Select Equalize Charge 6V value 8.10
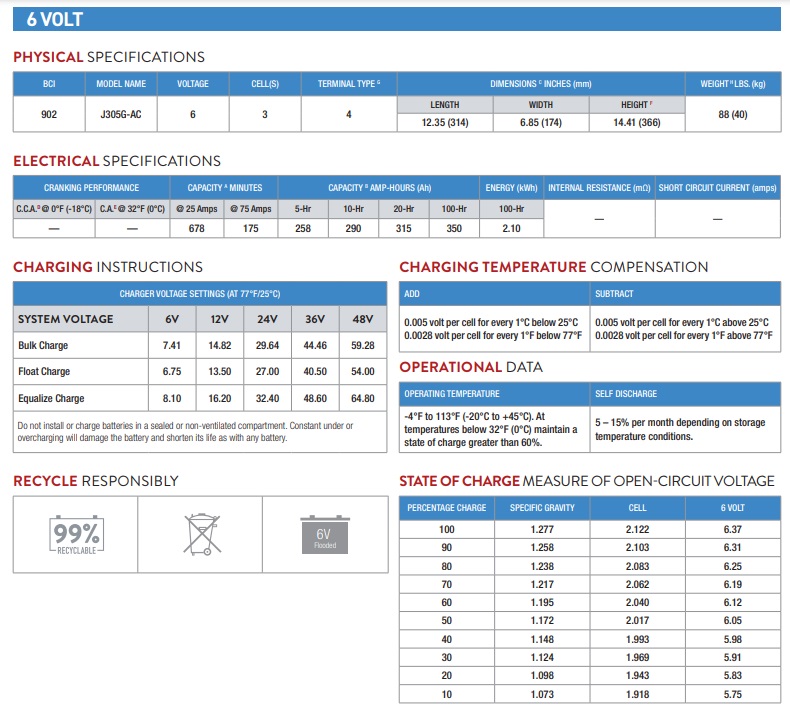Image resolution: width=790 pixels, height=719 pixels. (x=172, y=398)
